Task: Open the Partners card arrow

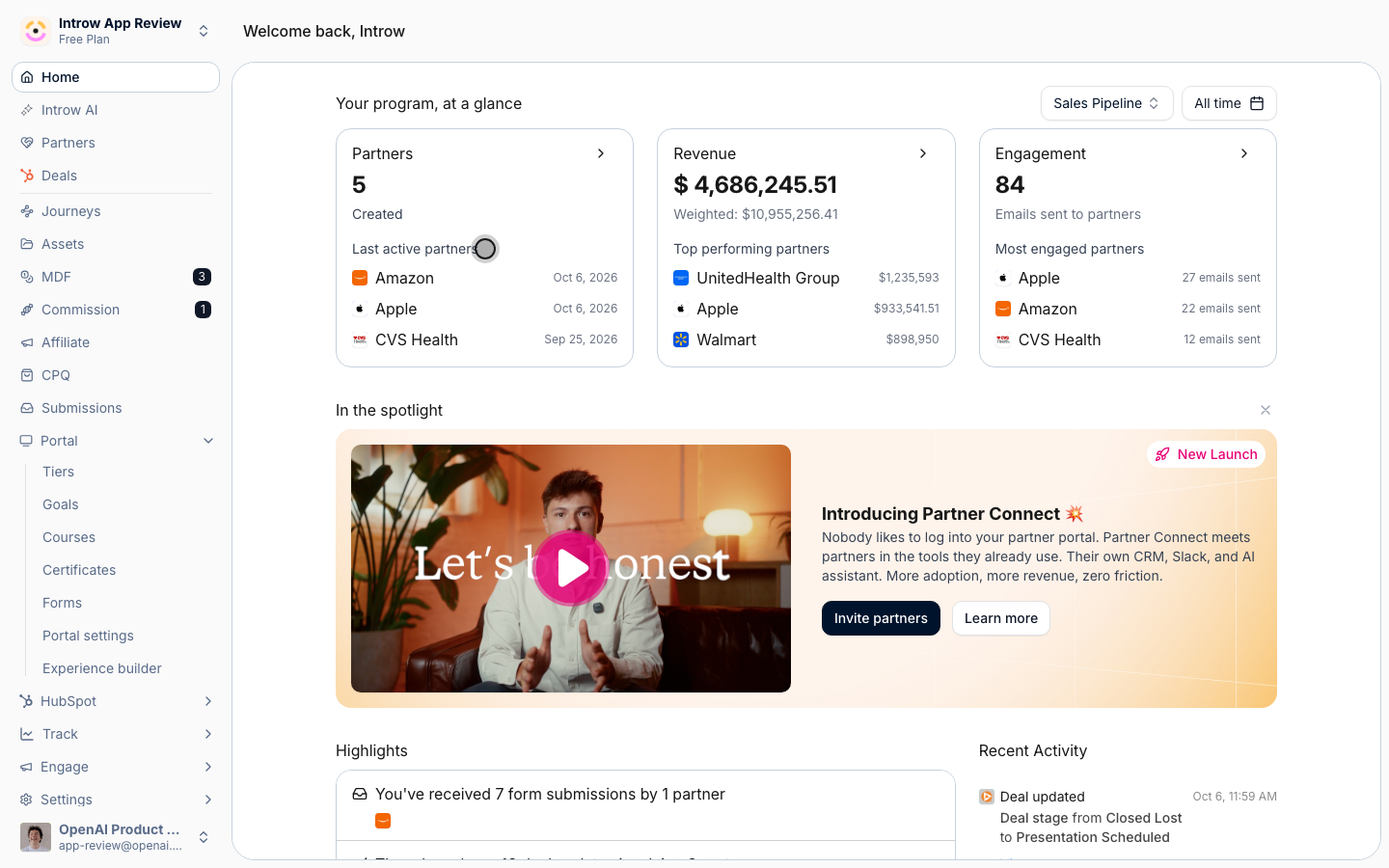Action: click(601, 153)
